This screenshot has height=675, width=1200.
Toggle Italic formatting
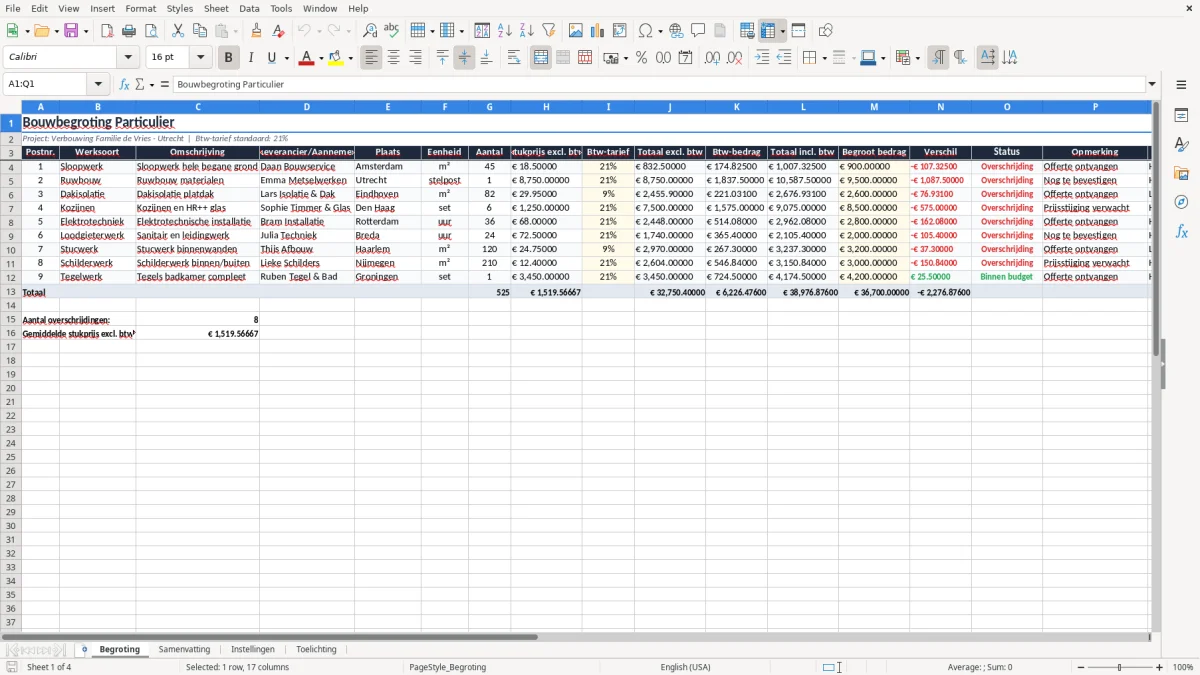251,58
